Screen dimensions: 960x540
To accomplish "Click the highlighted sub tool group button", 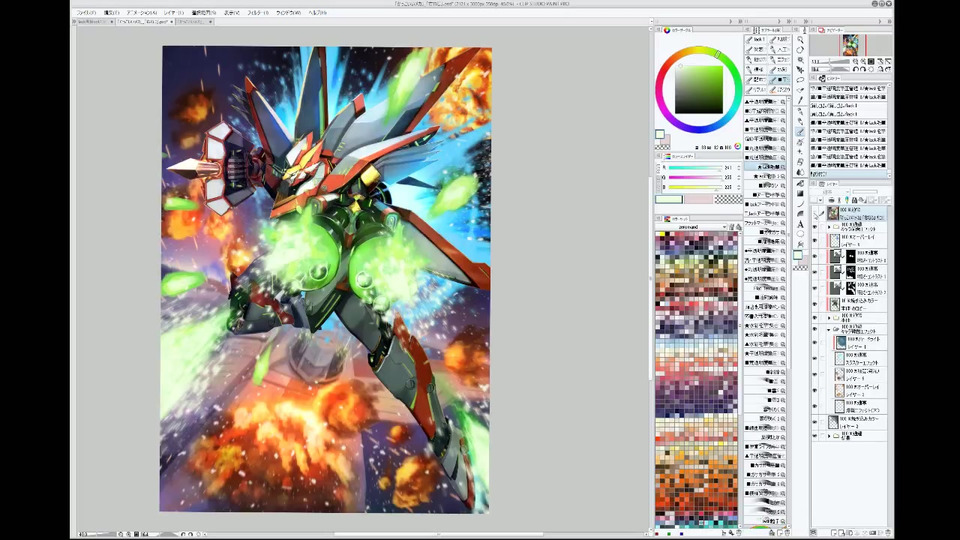I will [x=779, y=80].
